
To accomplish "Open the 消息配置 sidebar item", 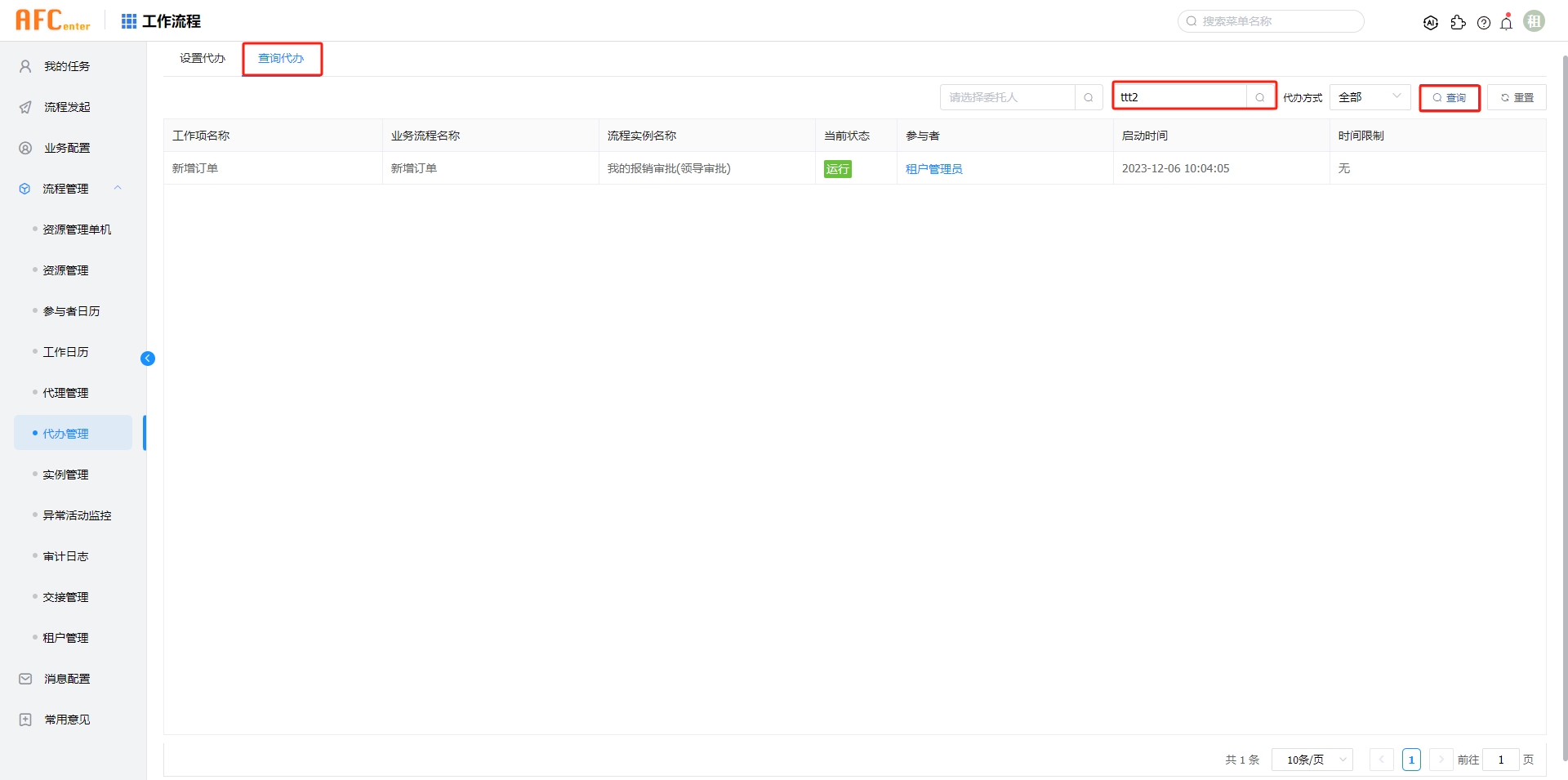I will click(67, 678).
